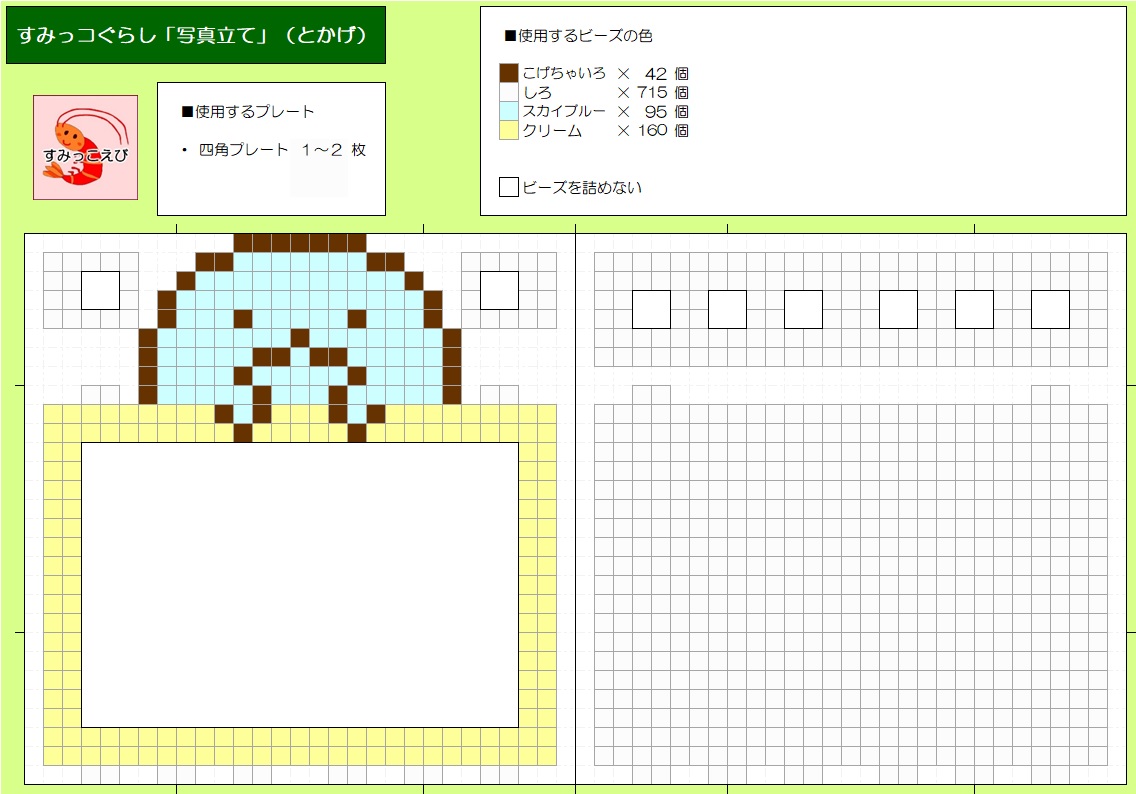Click the label しろ
The image size is (1136, 794).
coord(538,93)
